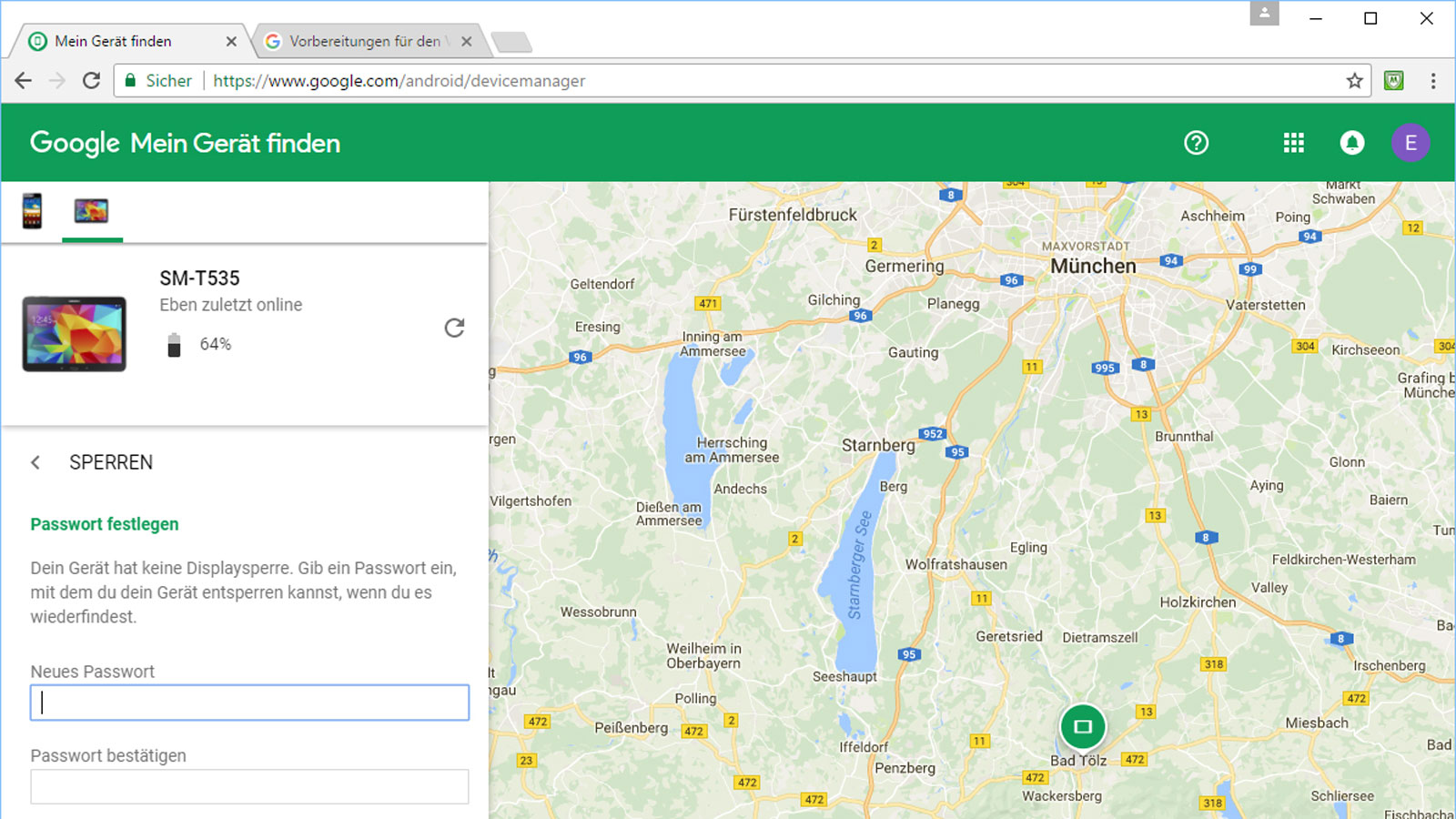The width and height of the screenshot is (1456, 819).
Task: Open the purple account avatar E
Action: pos(1410,143)
